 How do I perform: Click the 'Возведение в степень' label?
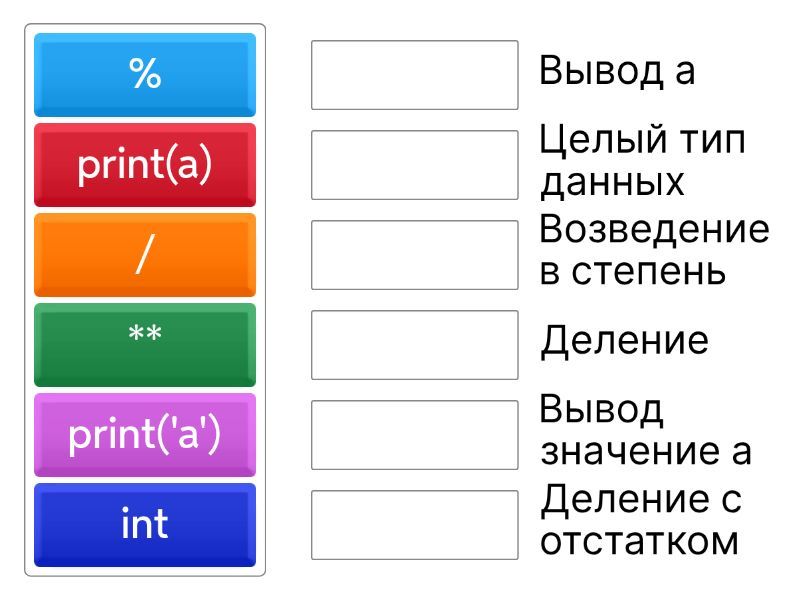654,250
